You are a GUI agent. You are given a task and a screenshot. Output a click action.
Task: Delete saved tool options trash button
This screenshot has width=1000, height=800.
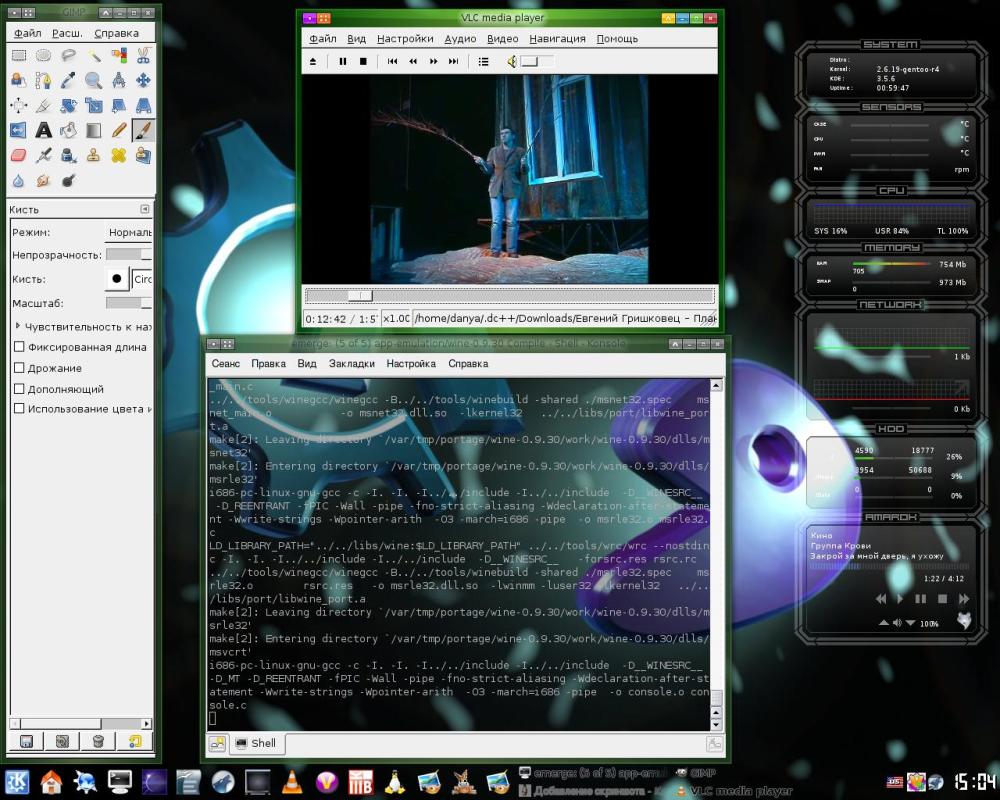click(98, 741)
